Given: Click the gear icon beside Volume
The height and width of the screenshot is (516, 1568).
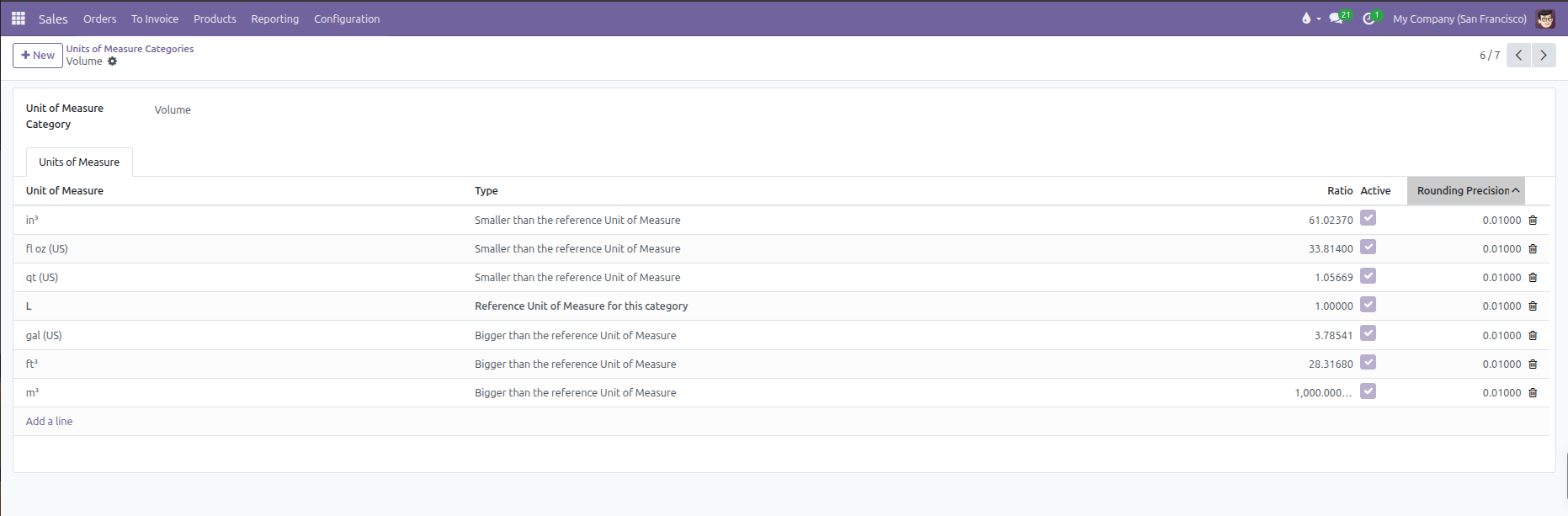Looking at the screenshot, I should tap(112, 61).
